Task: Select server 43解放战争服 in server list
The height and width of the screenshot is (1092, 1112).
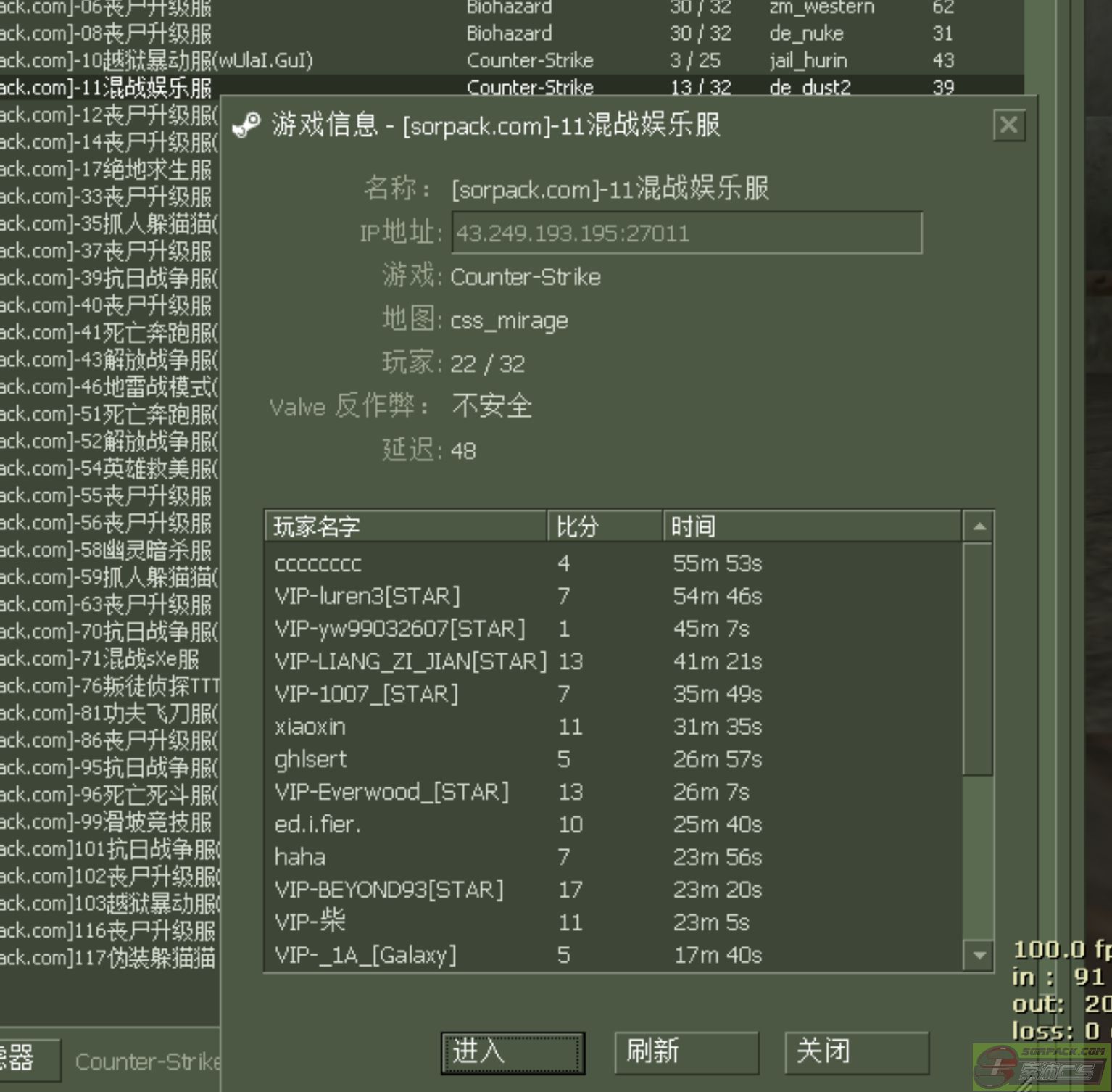Action: [109, 360]
